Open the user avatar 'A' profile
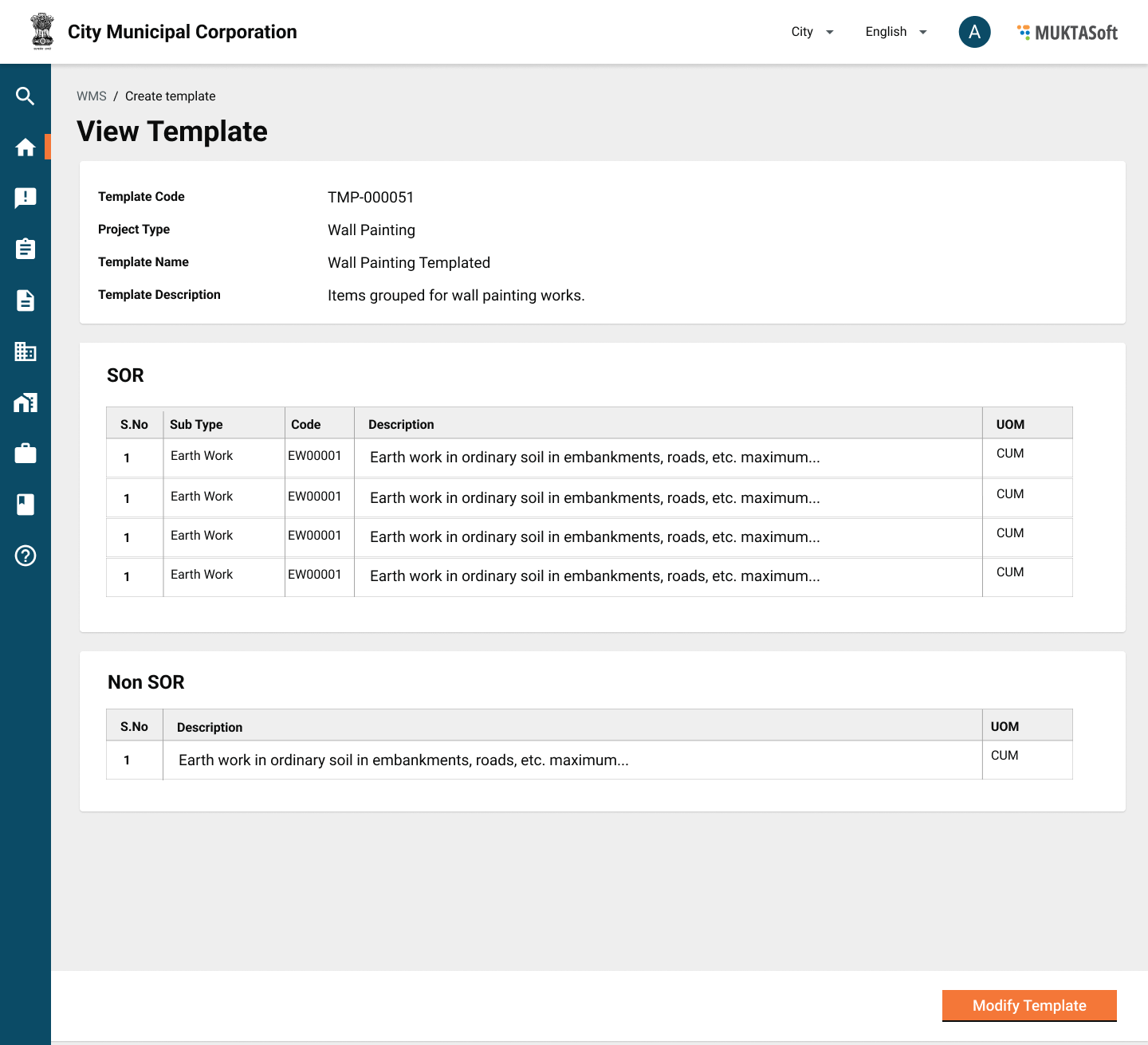The height and width of the screenshot is (1045, 1148). [974, 32]
